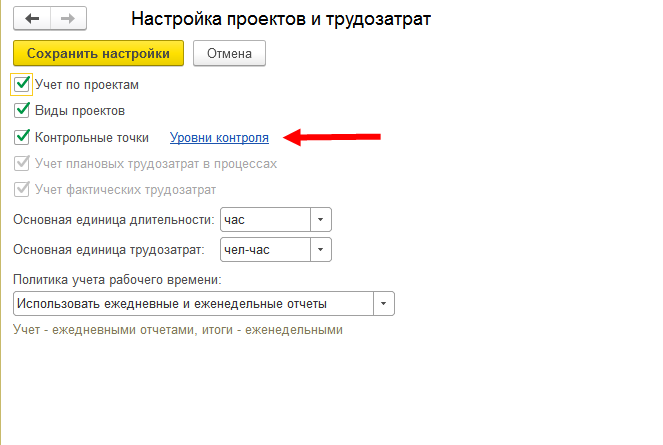Go back using the left arrow
The height and width of the screenshot is (445, 663).
[x=32, y=19]
